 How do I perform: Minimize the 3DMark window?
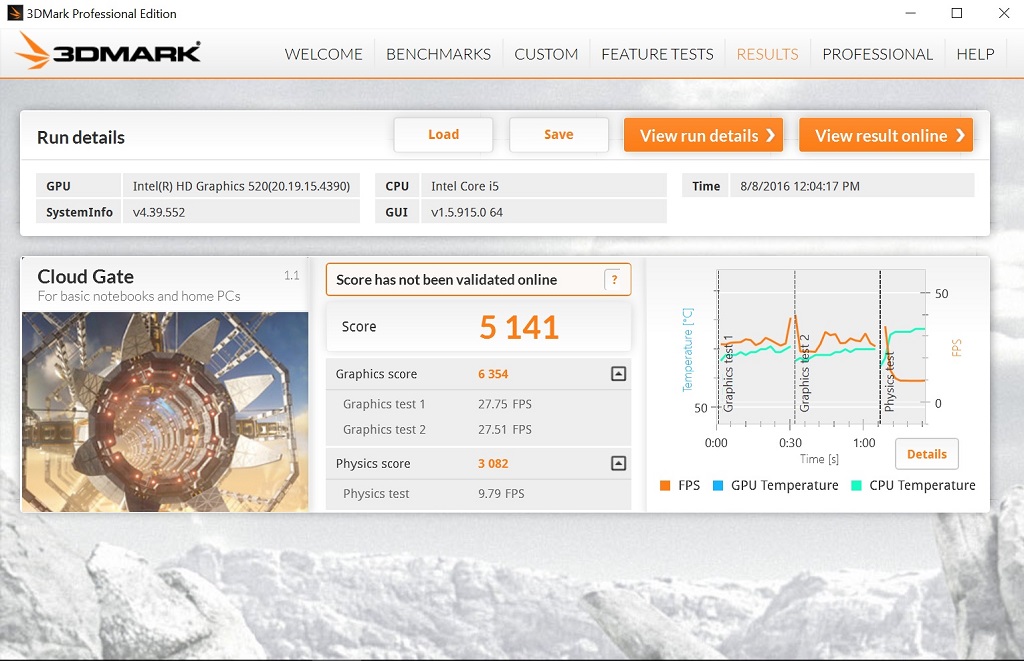(910, 13)
